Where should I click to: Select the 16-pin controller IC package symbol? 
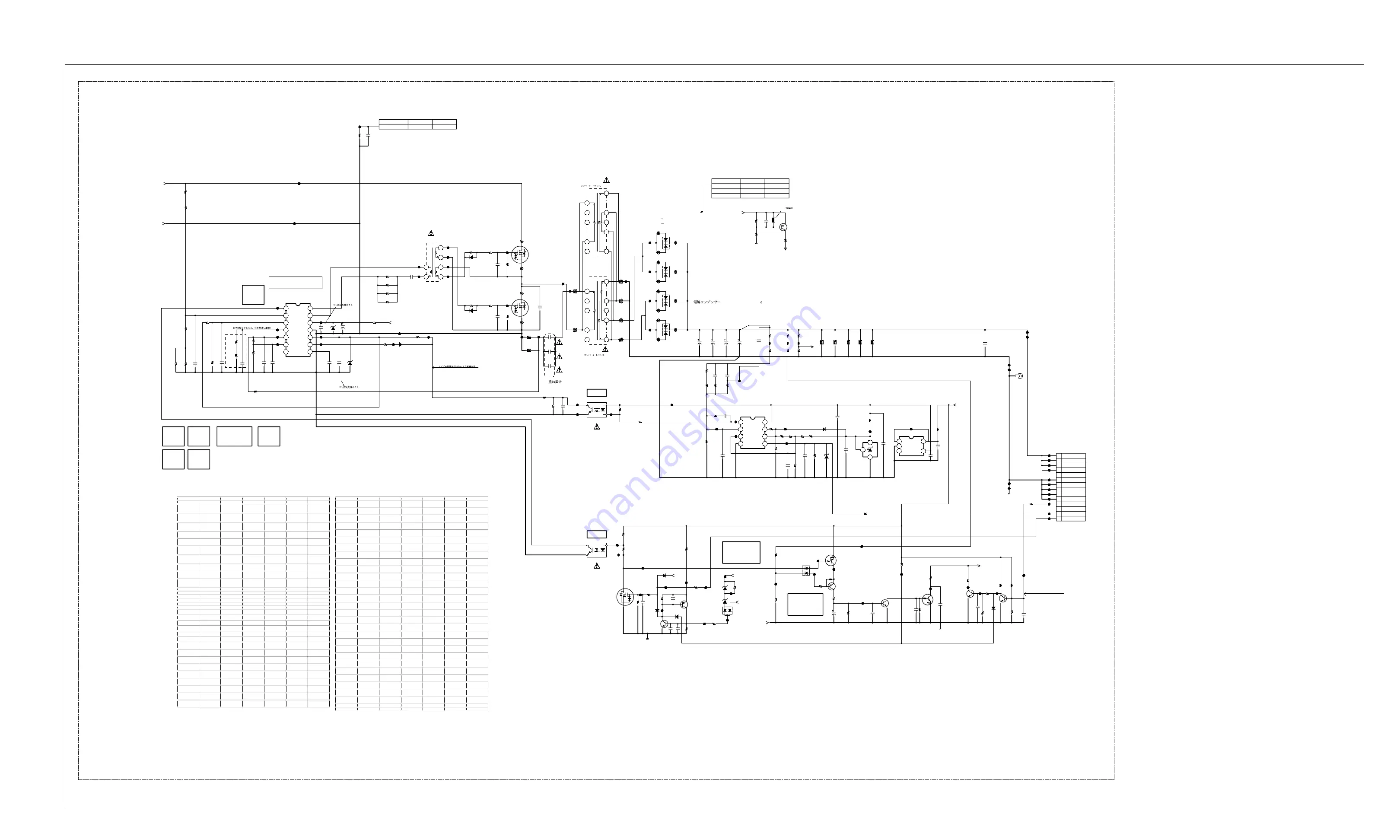(x=298, y=329)
